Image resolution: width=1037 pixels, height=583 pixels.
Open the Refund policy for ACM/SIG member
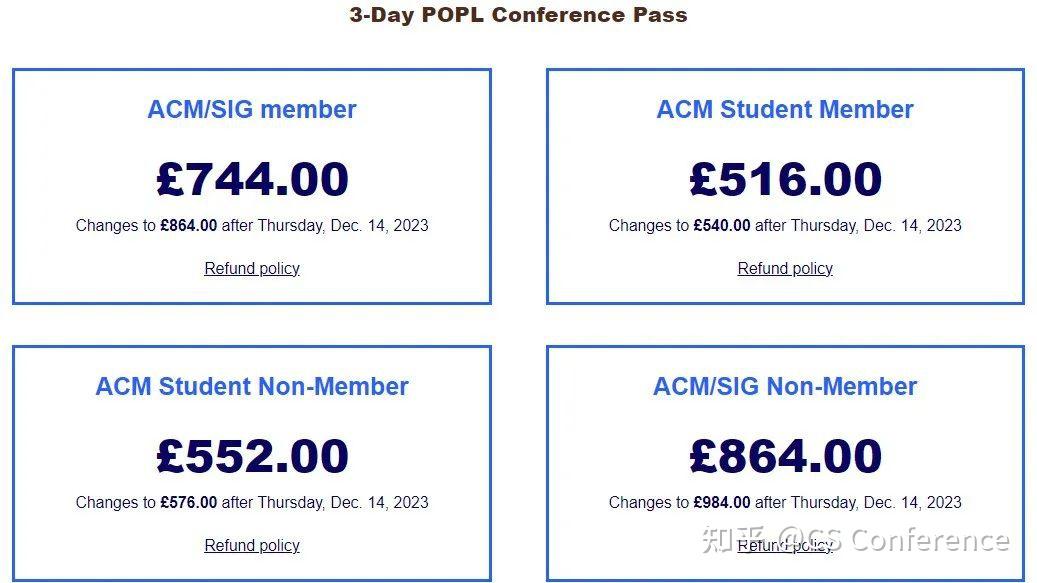[x=251, y=268]
